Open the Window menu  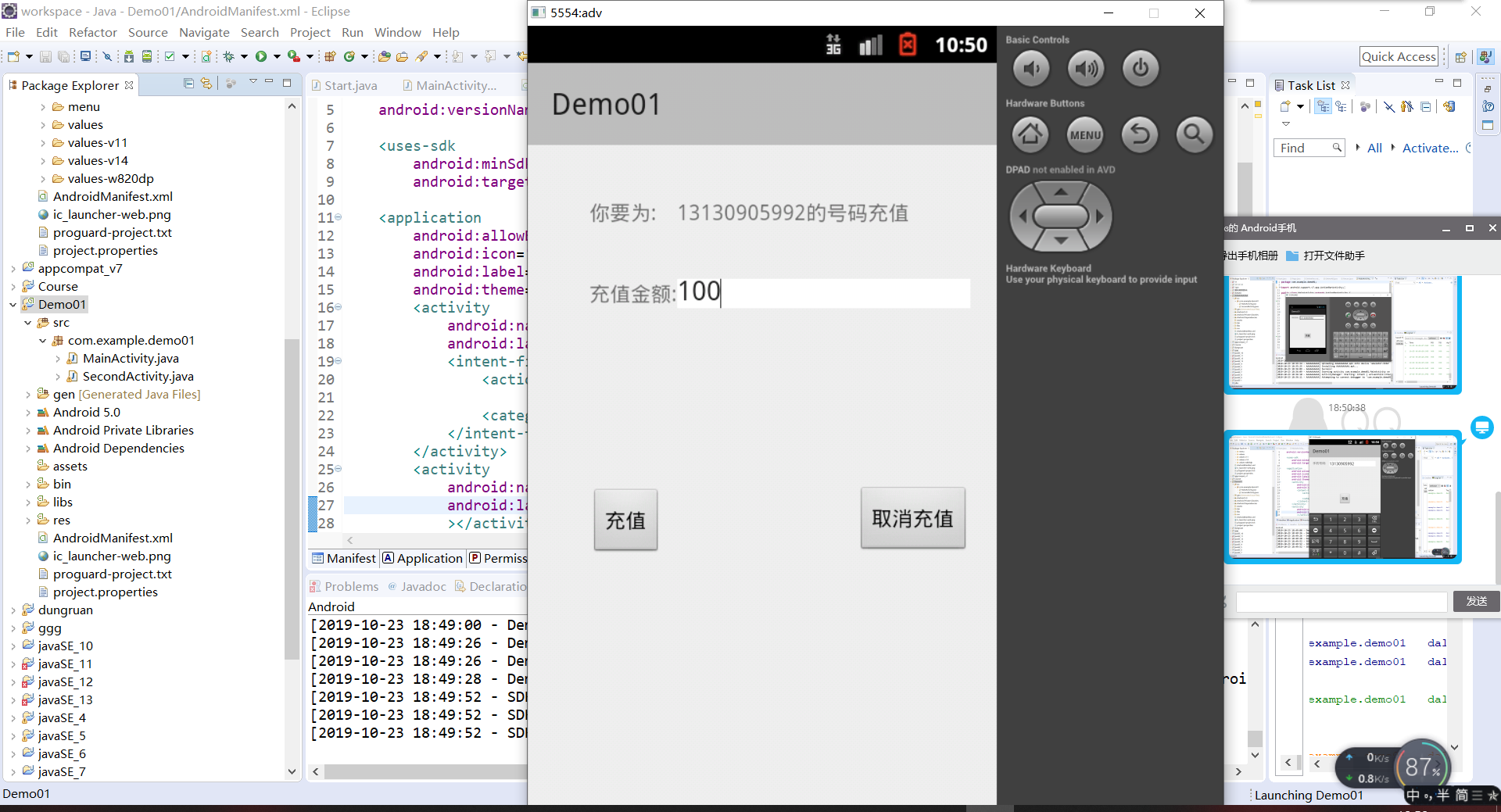[397, 32]
